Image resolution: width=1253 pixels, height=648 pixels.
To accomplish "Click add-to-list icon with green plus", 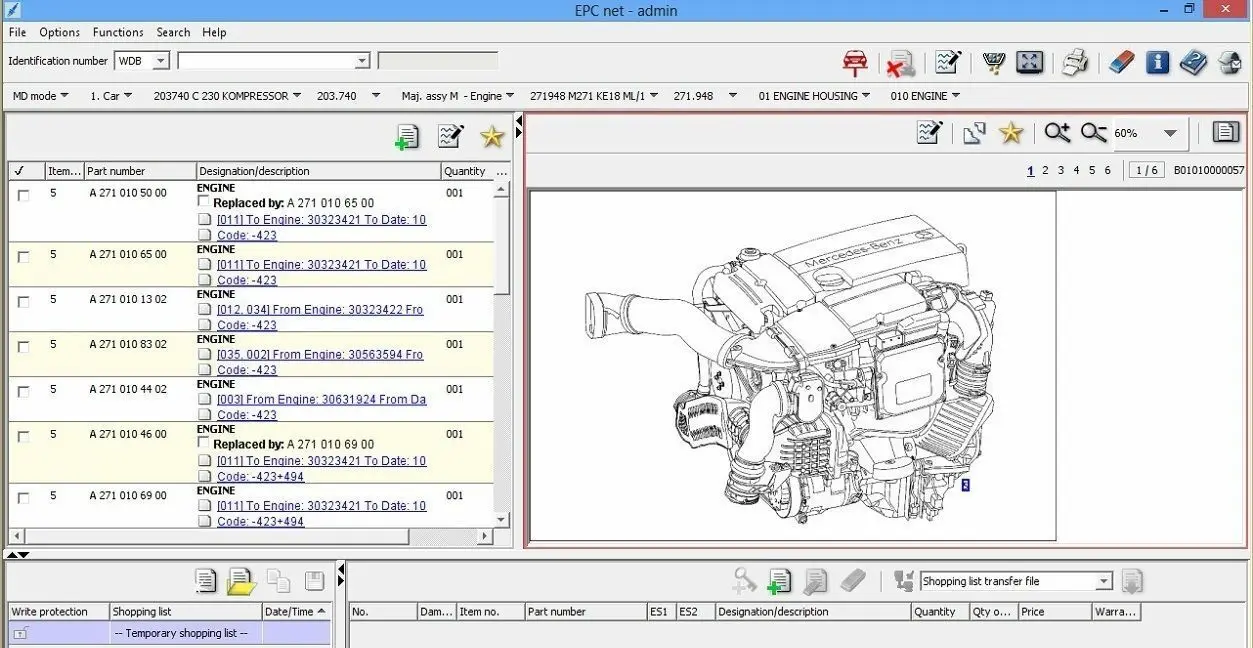I will click(407, 137).
